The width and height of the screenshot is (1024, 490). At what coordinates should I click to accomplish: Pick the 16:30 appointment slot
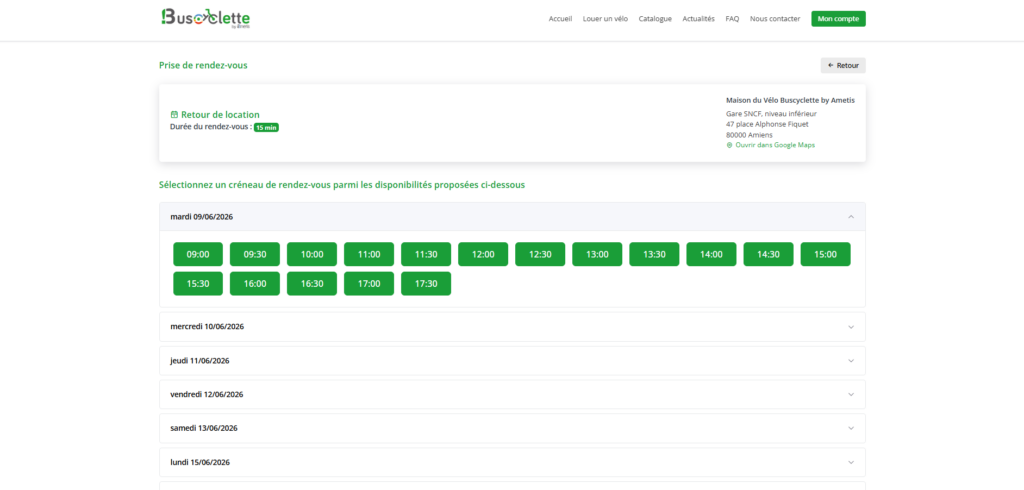(312, 284)
